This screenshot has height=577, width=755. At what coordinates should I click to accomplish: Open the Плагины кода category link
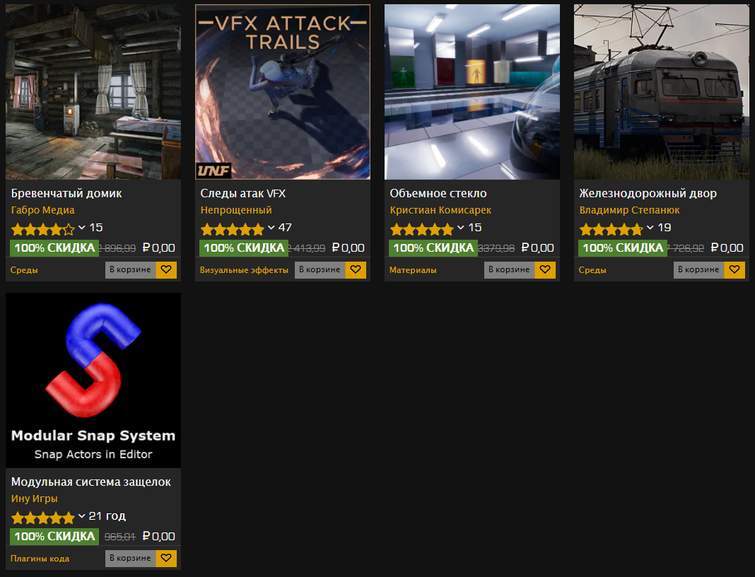coord(40,558)
